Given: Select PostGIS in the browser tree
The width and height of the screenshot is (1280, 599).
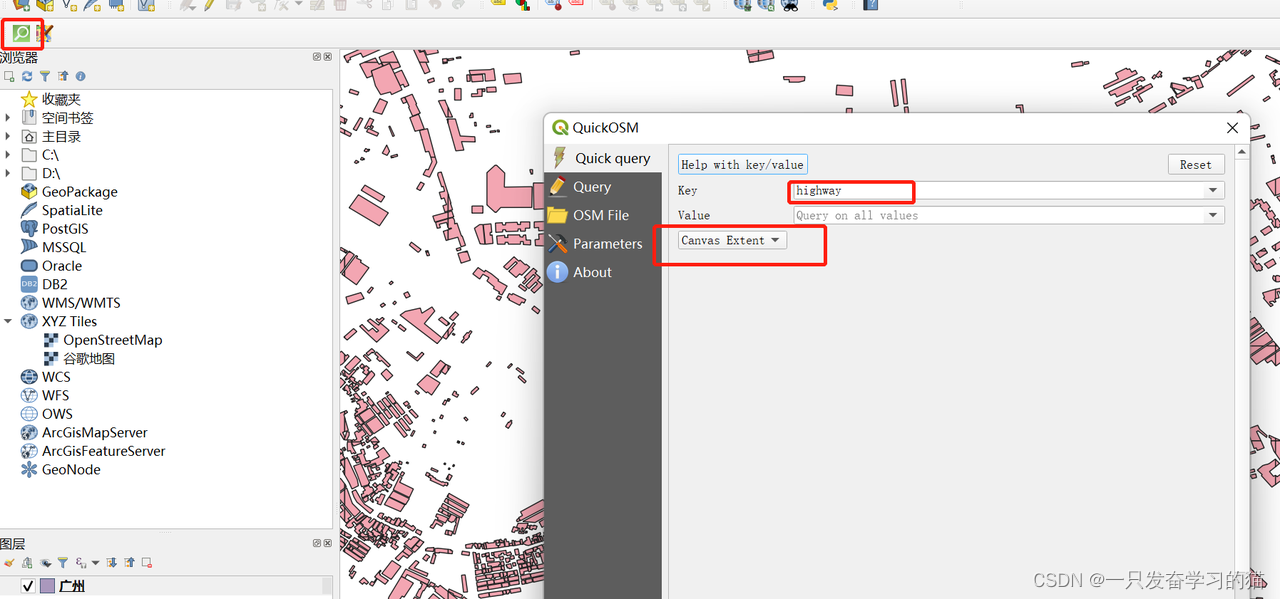Looking at the screenshot, I should [x=65, y=229].
